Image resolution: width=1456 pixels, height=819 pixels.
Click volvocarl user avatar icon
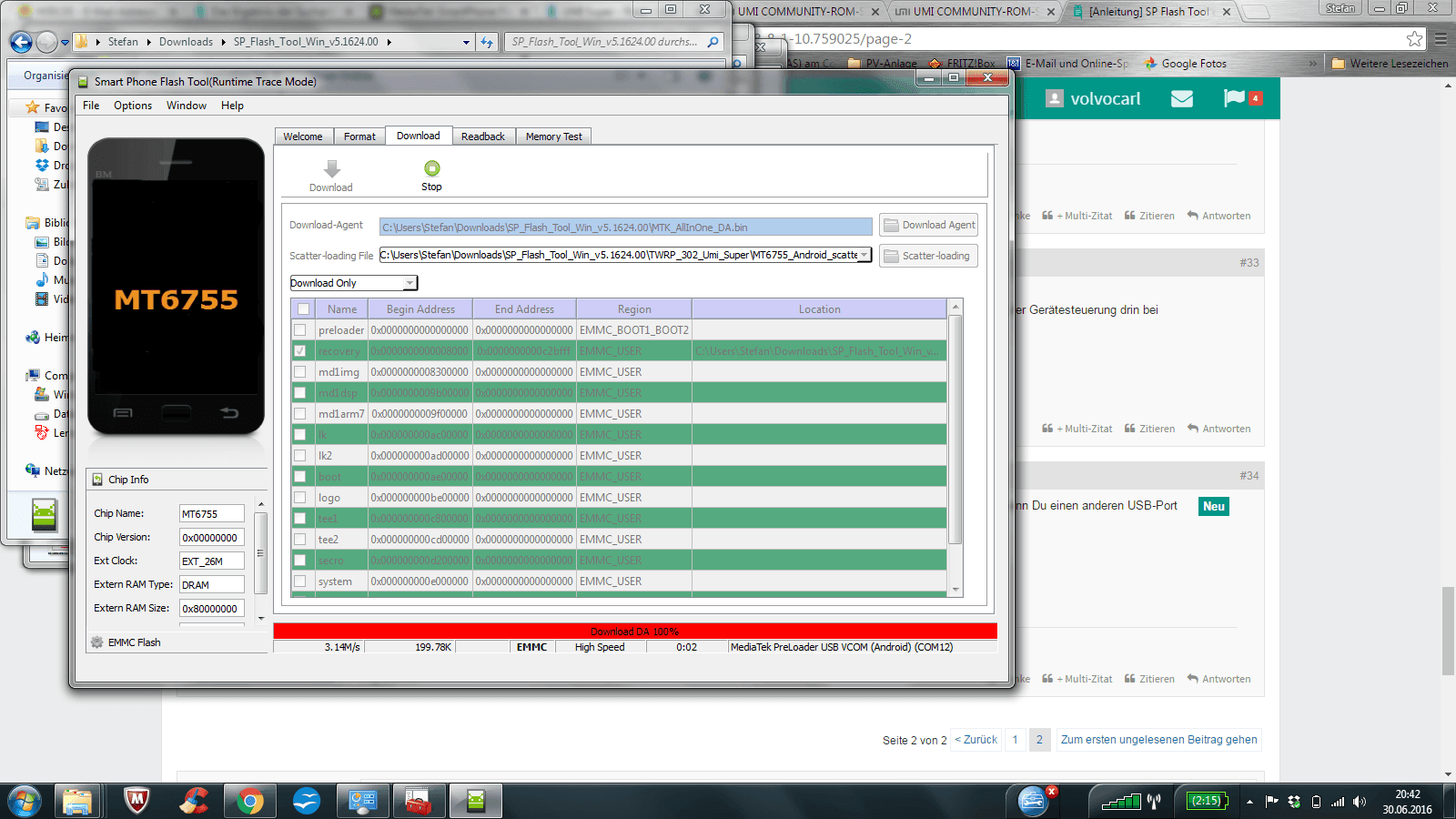point(1054,98)
